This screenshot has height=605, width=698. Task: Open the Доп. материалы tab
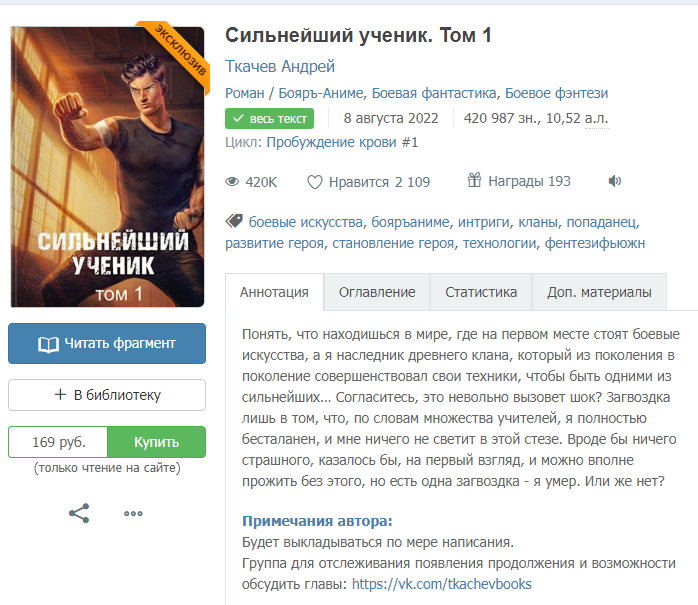[599, 292]
